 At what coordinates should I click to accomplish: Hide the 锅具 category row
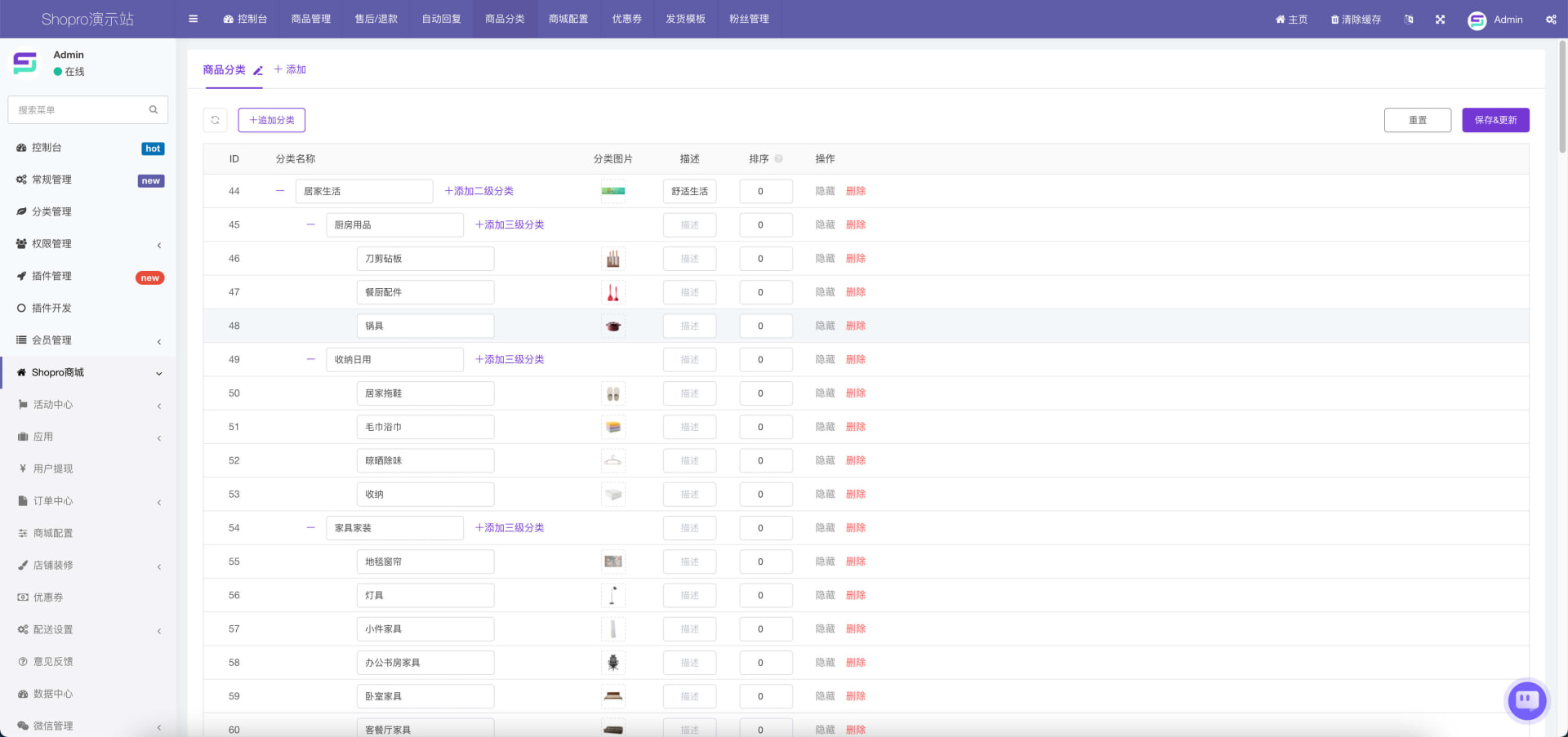tap(825, 326)
